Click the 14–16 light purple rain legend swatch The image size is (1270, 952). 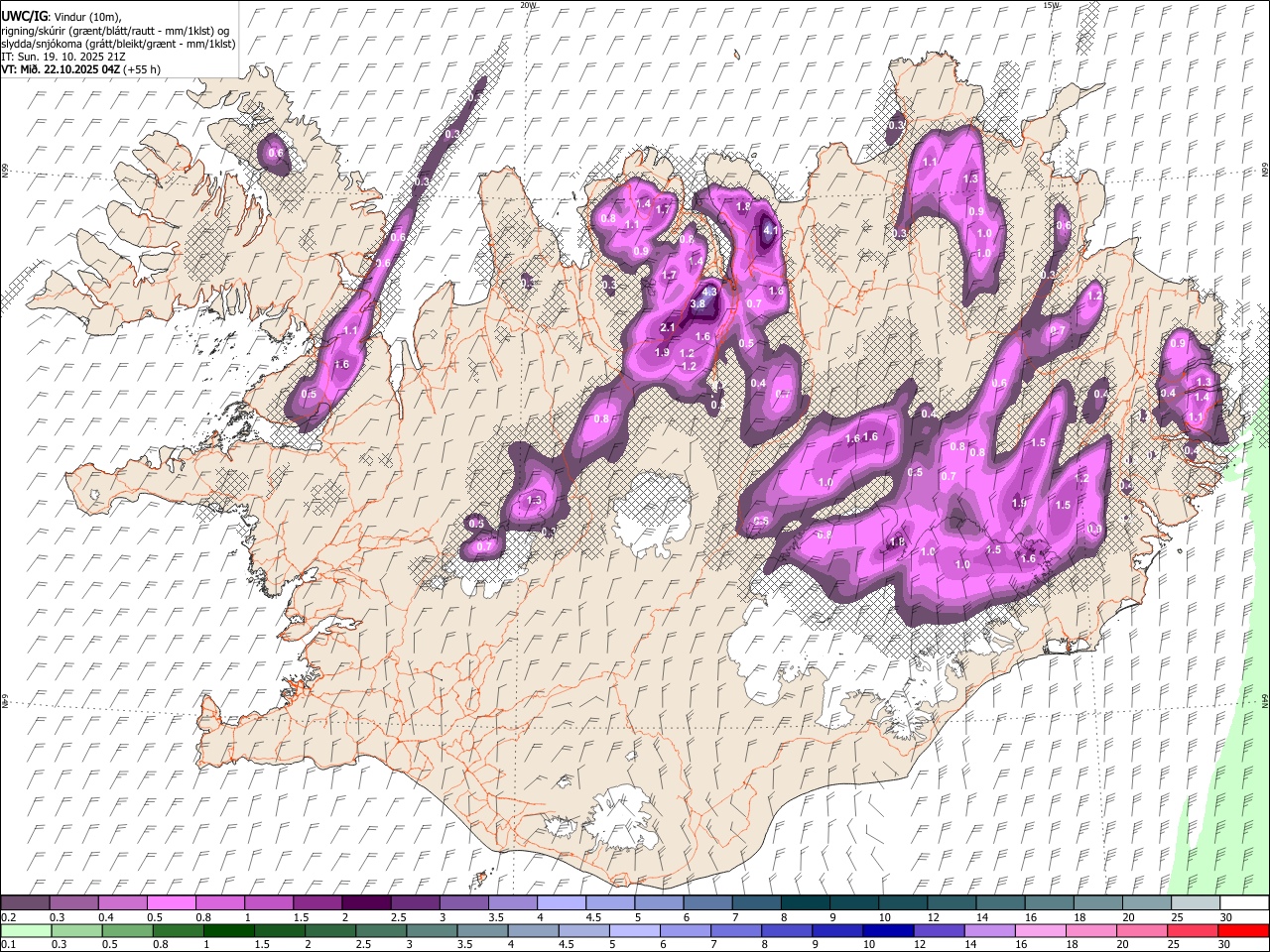[988, 931]
